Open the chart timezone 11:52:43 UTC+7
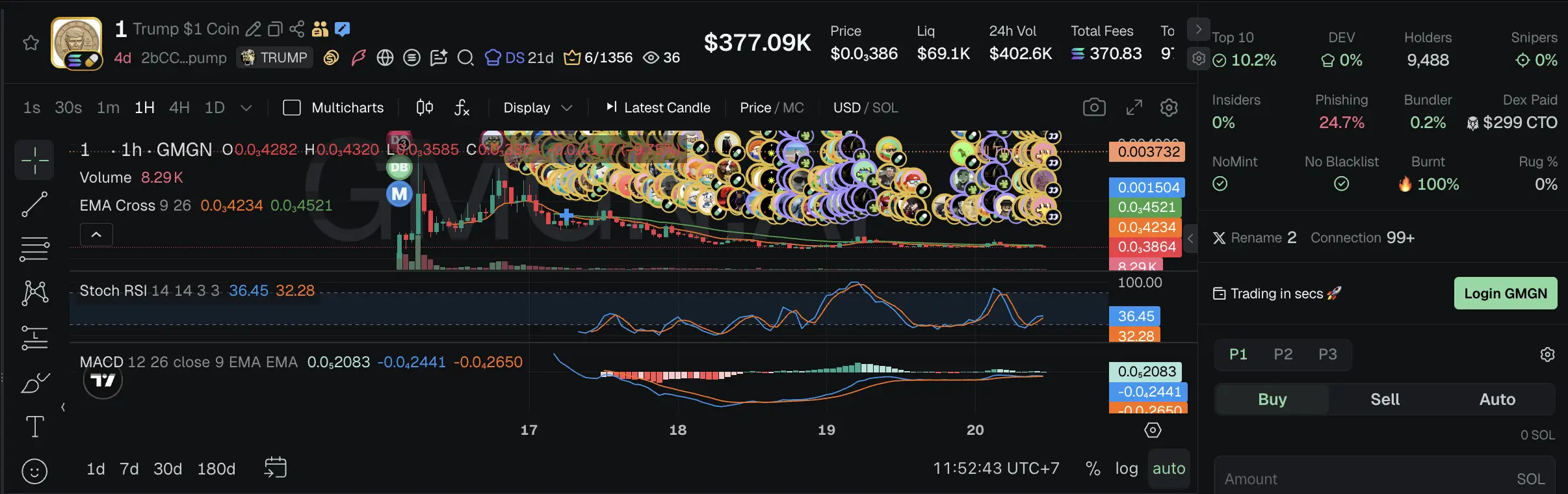This screenshot has width=1568, height=494. click(x=996, y=469)
